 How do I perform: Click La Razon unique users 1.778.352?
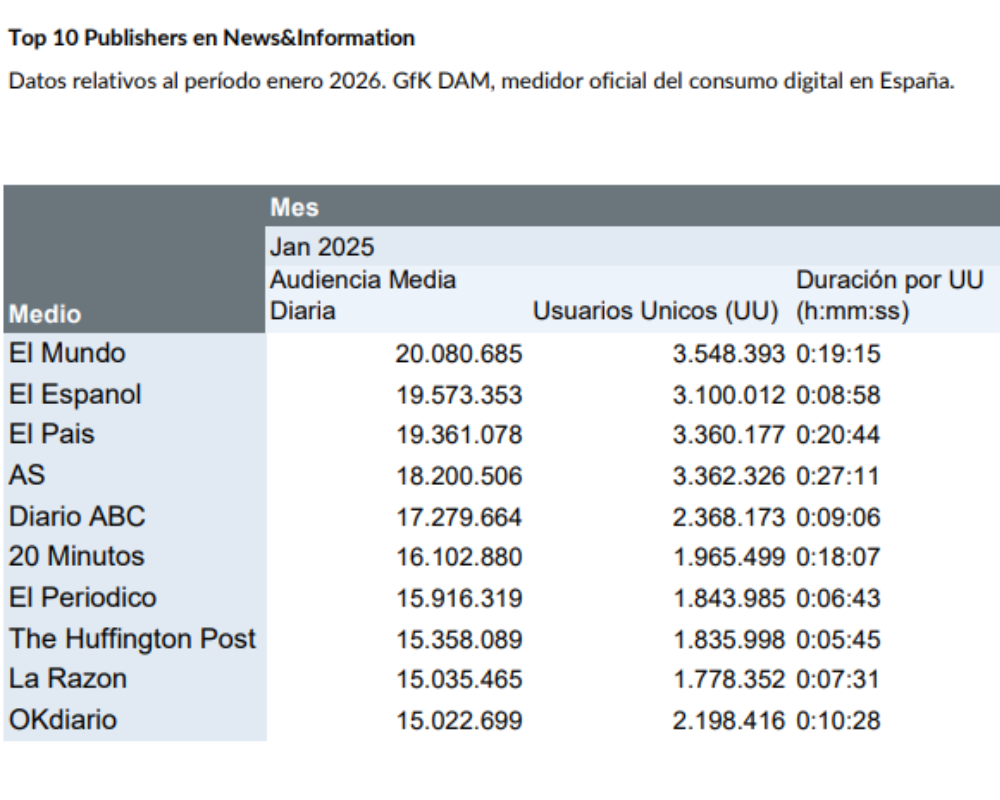pyautogui.click(x=730, y=679)
